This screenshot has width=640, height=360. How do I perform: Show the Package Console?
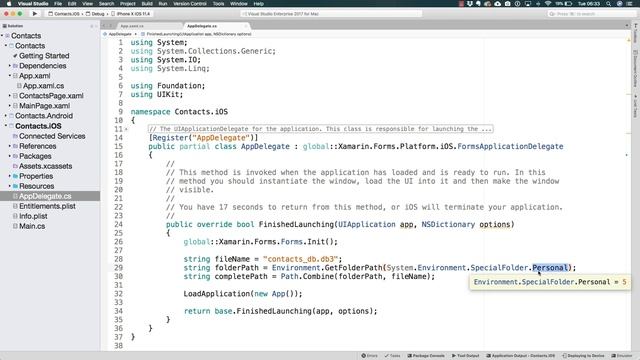(x=426, y=356)
